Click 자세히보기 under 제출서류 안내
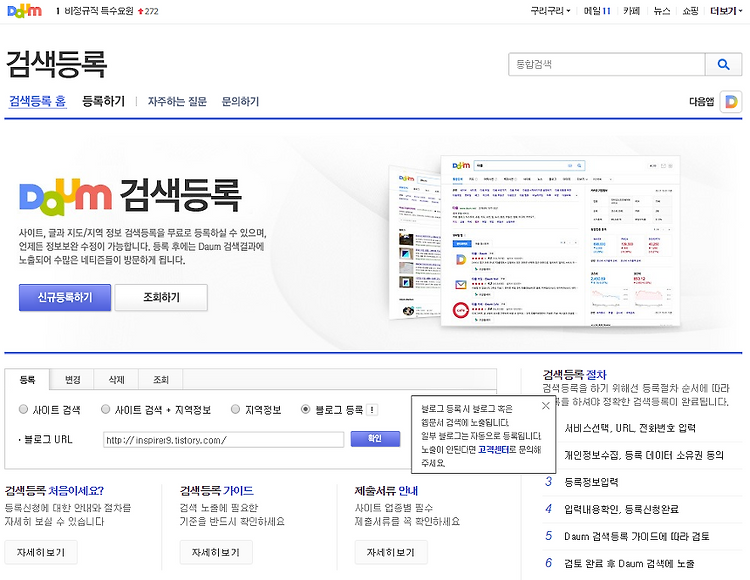 coord(391,553)
